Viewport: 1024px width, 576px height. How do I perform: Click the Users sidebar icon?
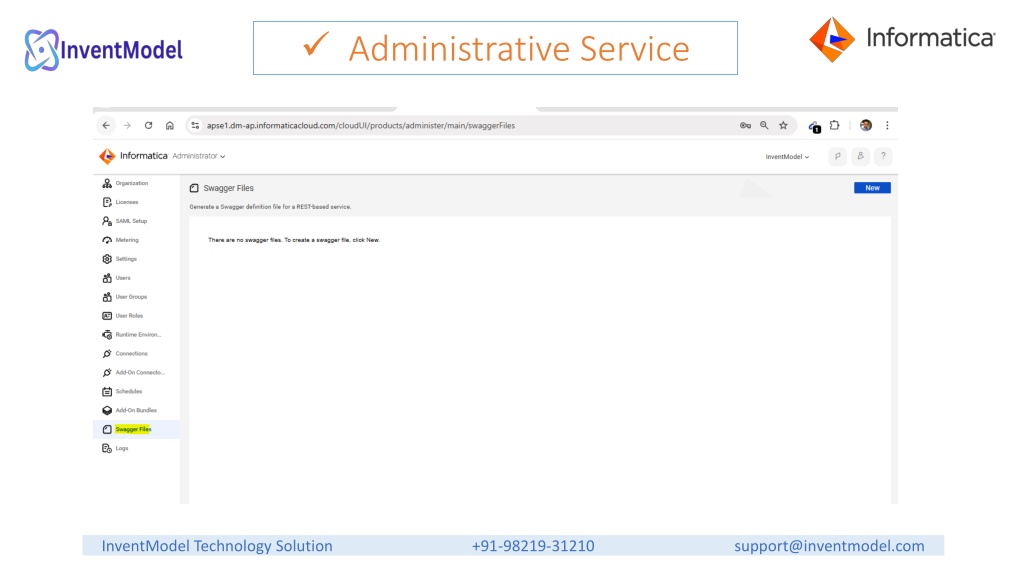107,278
